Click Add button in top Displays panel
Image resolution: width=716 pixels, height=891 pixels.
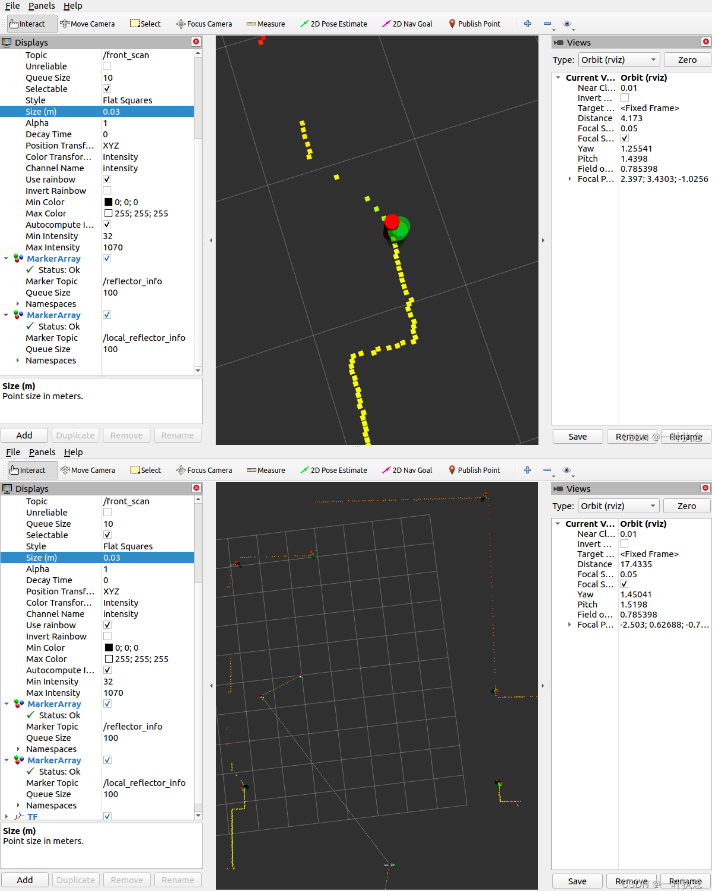(24, 435)
